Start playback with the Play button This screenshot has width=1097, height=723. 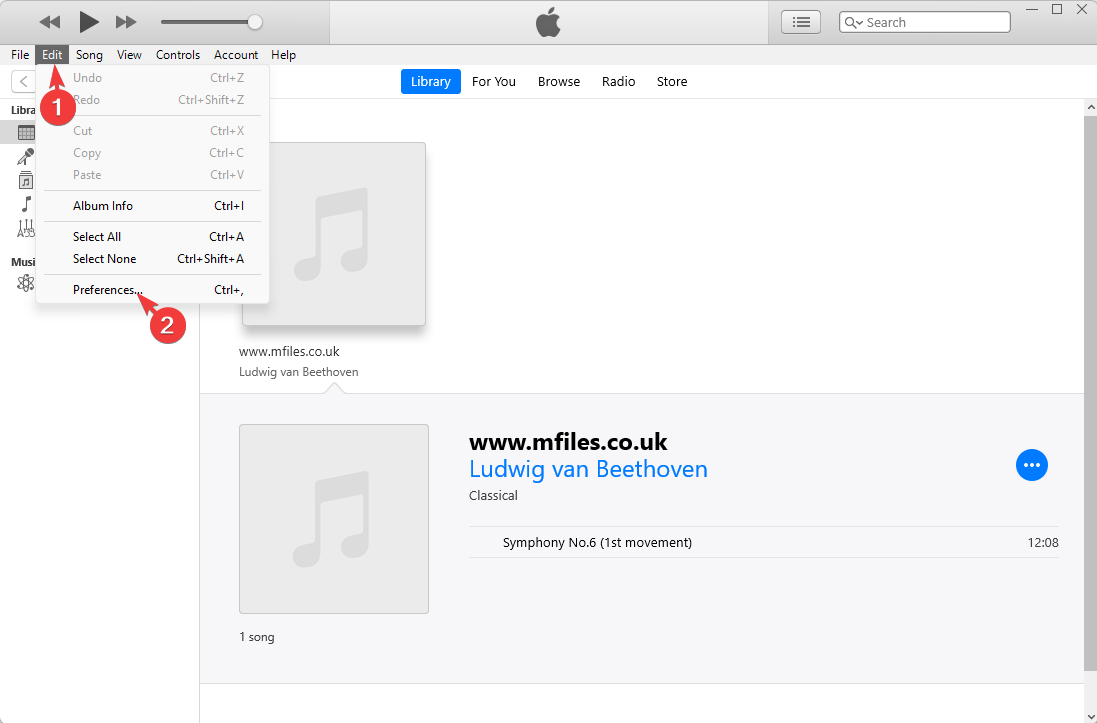(88, 22)
